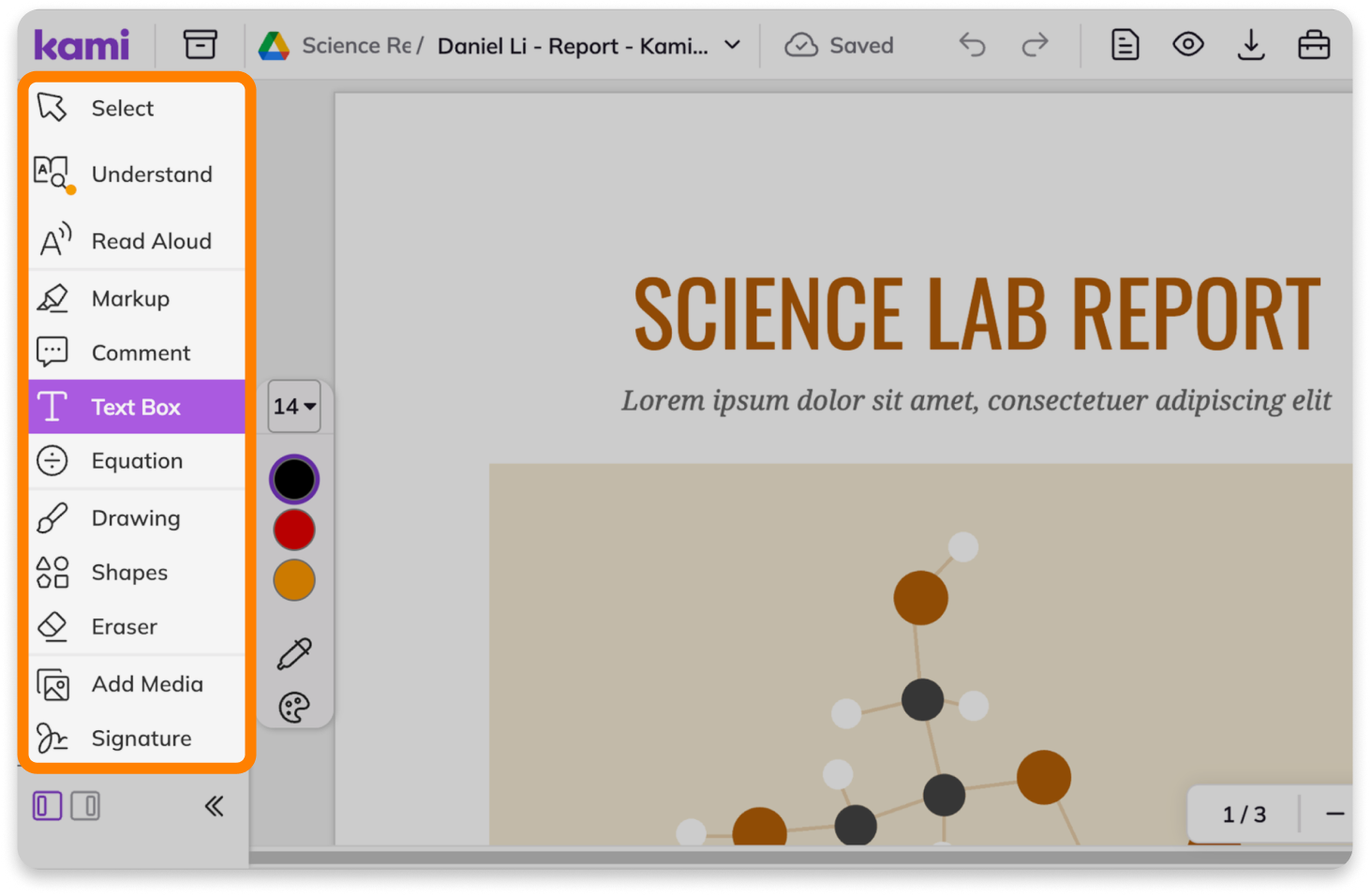This screenshot has width=1371, height=896.
Task: Collapse the toolbar with double chevron
Action: click(215, 806)
